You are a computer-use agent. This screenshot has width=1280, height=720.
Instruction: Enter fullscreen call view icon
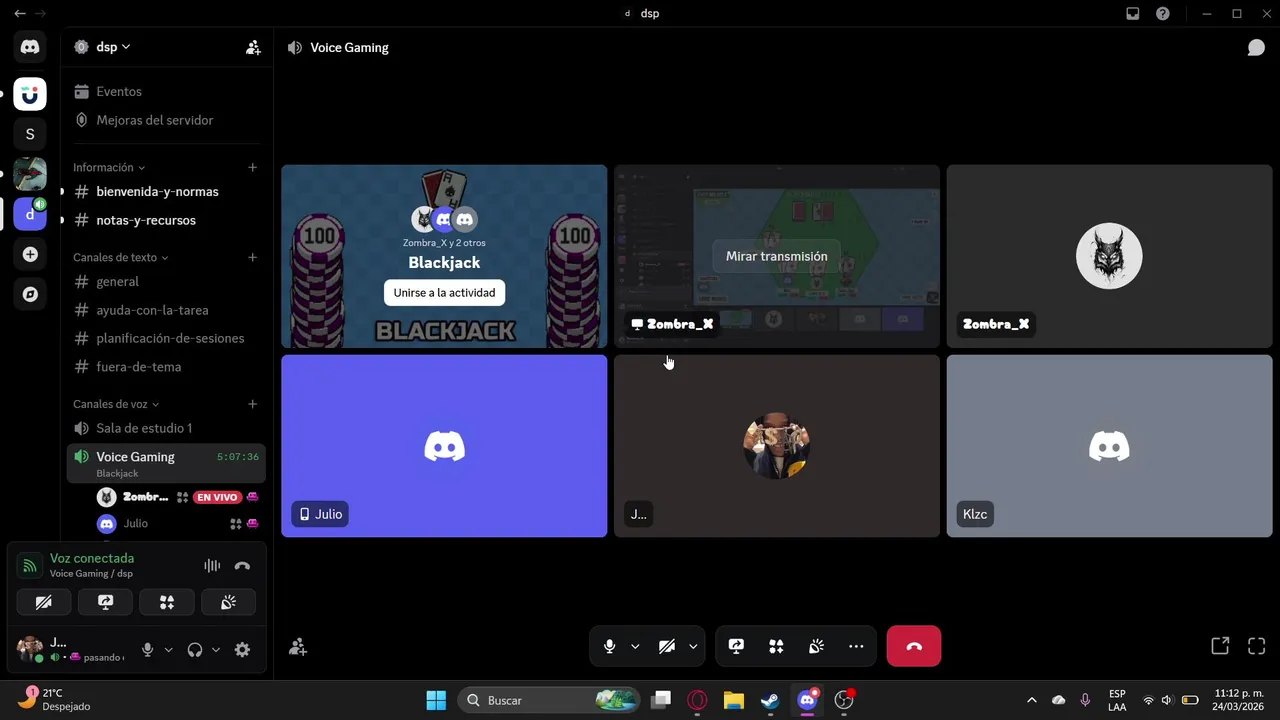1257,646
